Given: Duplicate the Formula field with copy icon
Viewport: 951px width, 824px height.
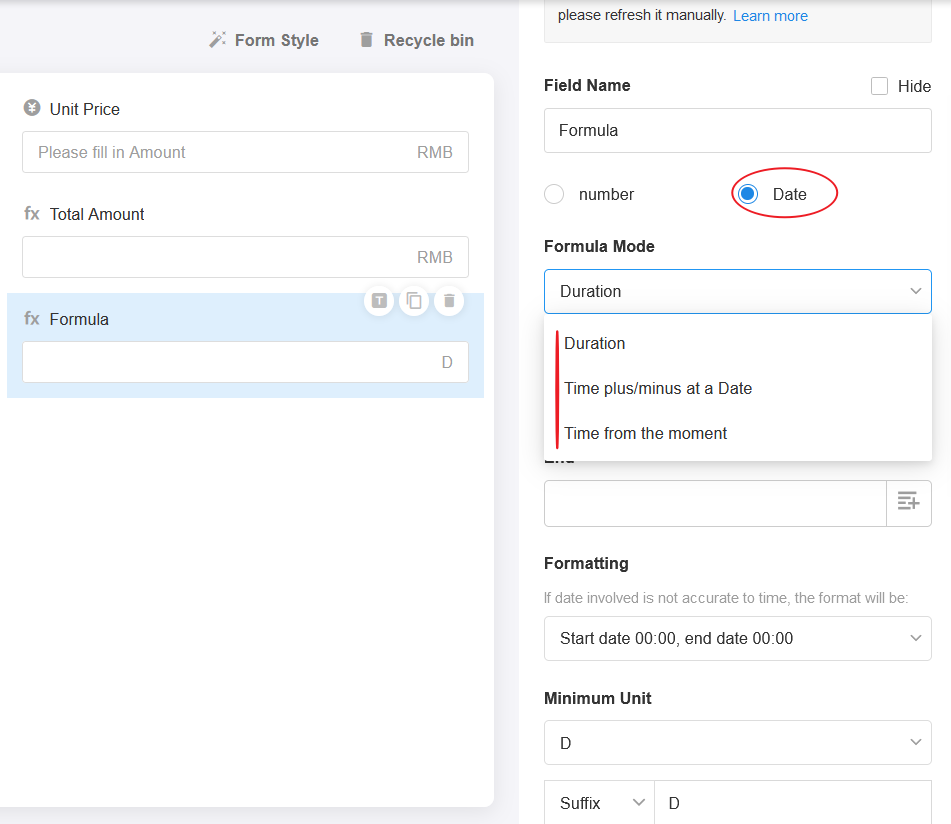Looking at the screenshot, I should [x=414, y=300].
